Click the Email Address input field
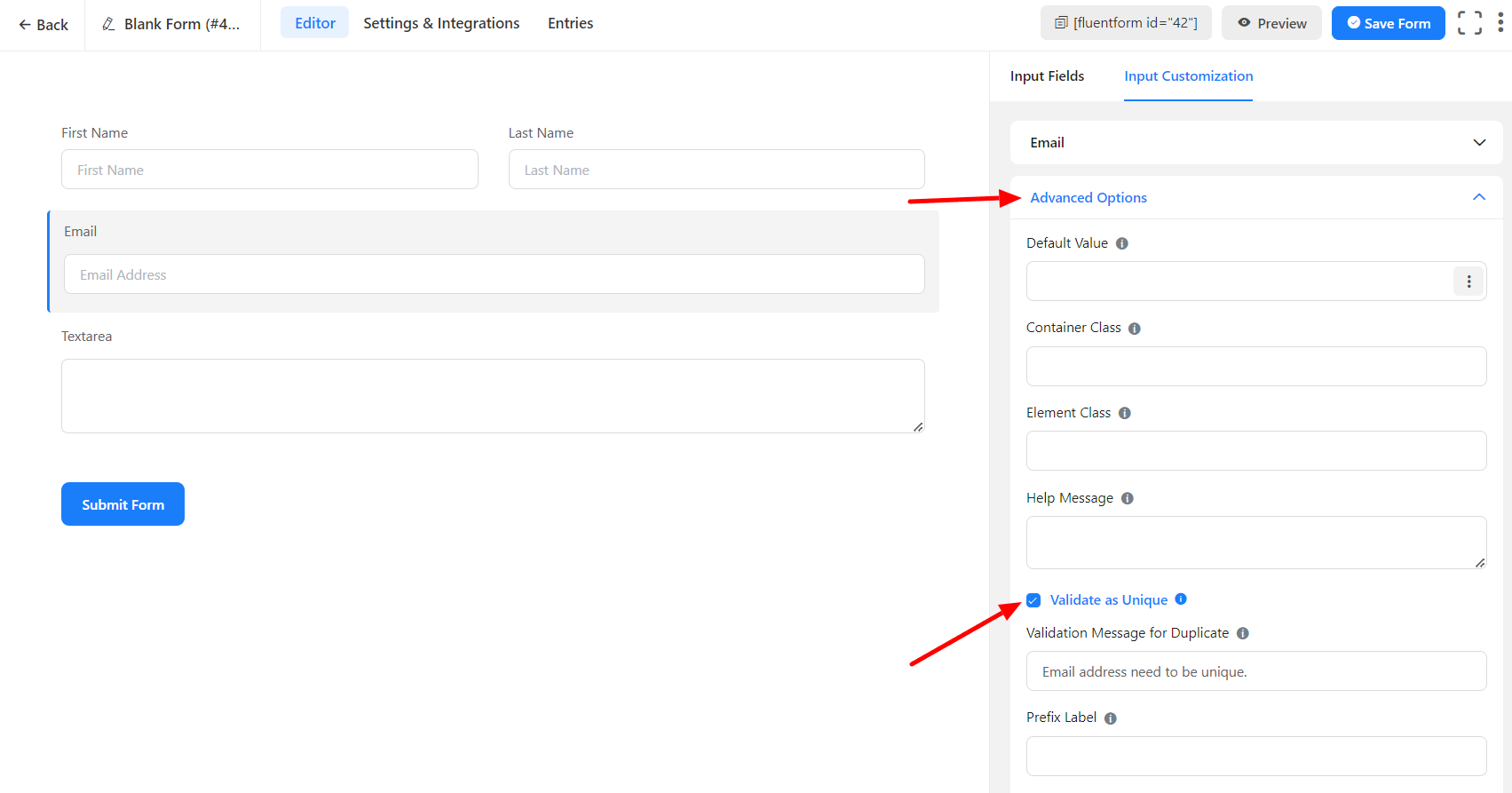The width and height of the screenshot is (1512, 793). pyautogui.click(x=494, y=274)
